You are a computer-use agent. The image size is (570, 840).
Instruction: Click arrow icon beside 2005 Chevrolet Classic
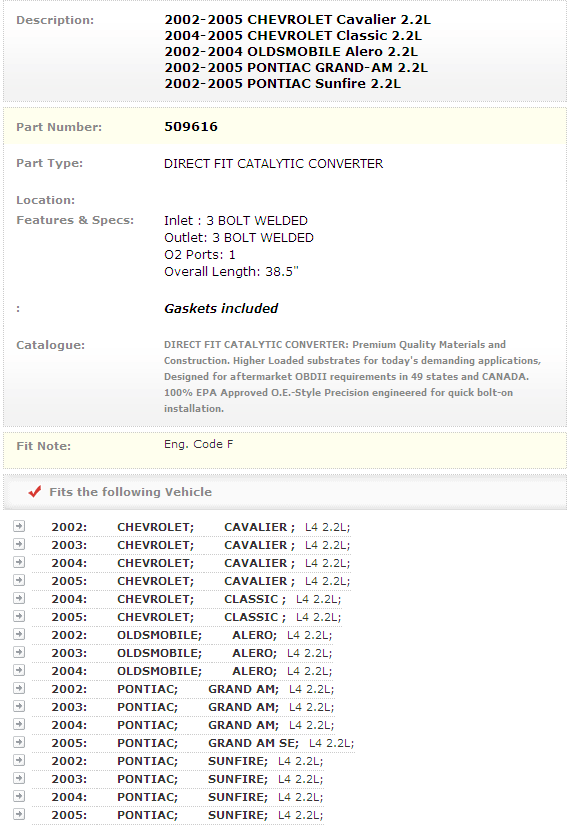pos(19,616)
